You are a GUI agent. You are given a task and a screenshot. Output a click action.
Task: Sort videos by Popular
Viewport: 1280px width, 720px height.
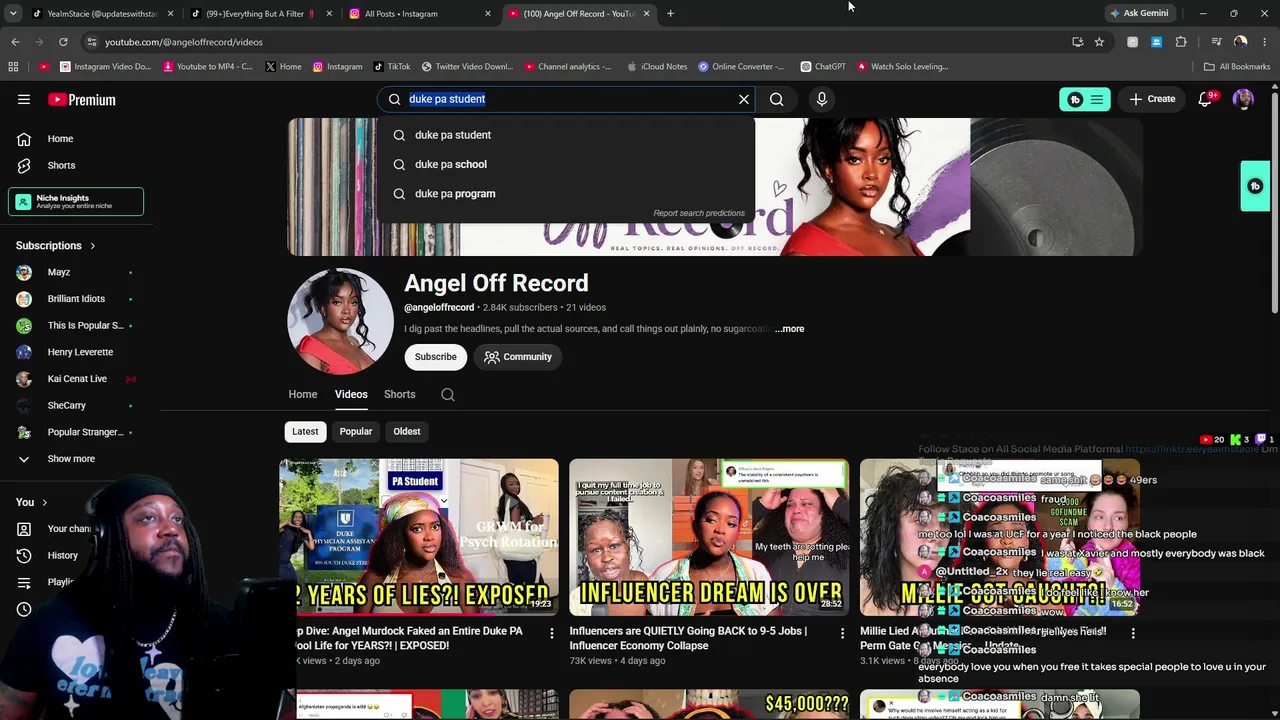click(356, 432)
